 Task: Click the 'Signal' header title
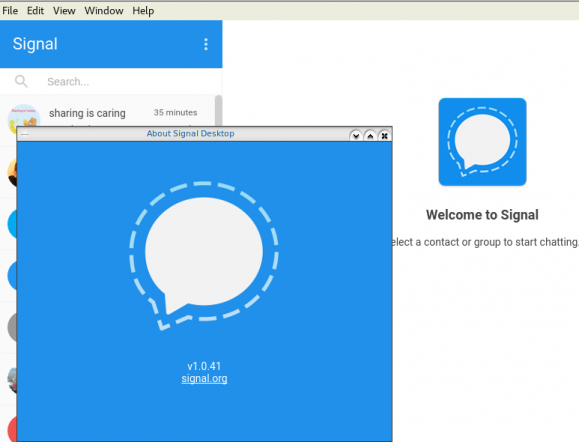[35, 44]
